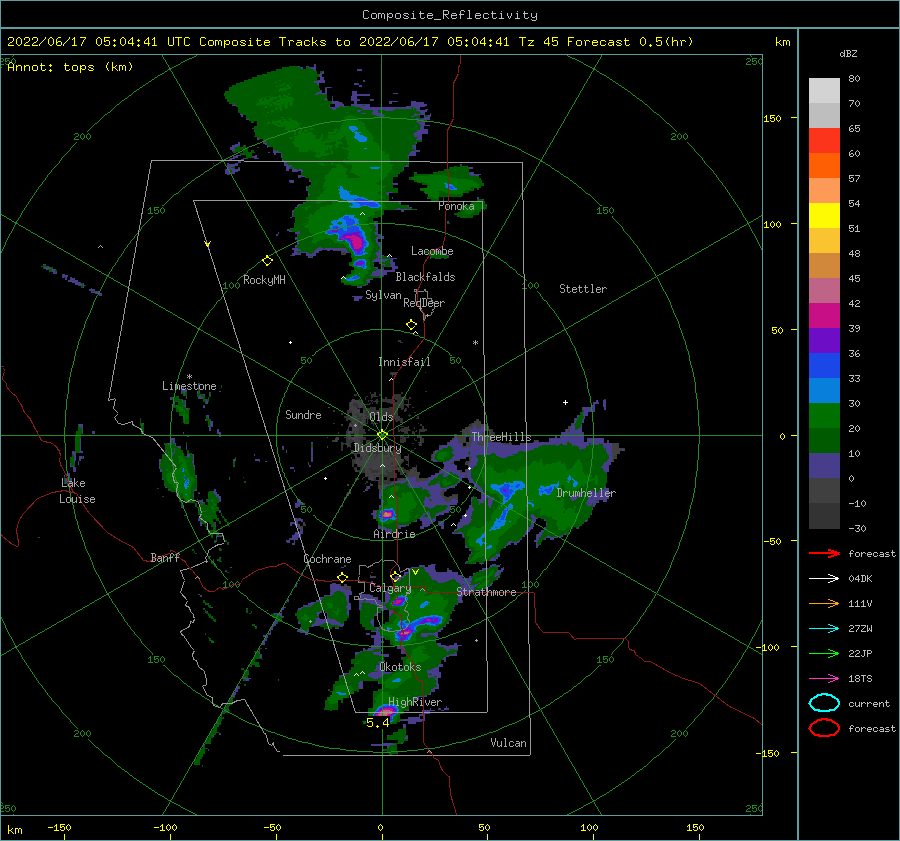Click the yellow diamond marker below Cochrane
900x841 pixels.
342,578
